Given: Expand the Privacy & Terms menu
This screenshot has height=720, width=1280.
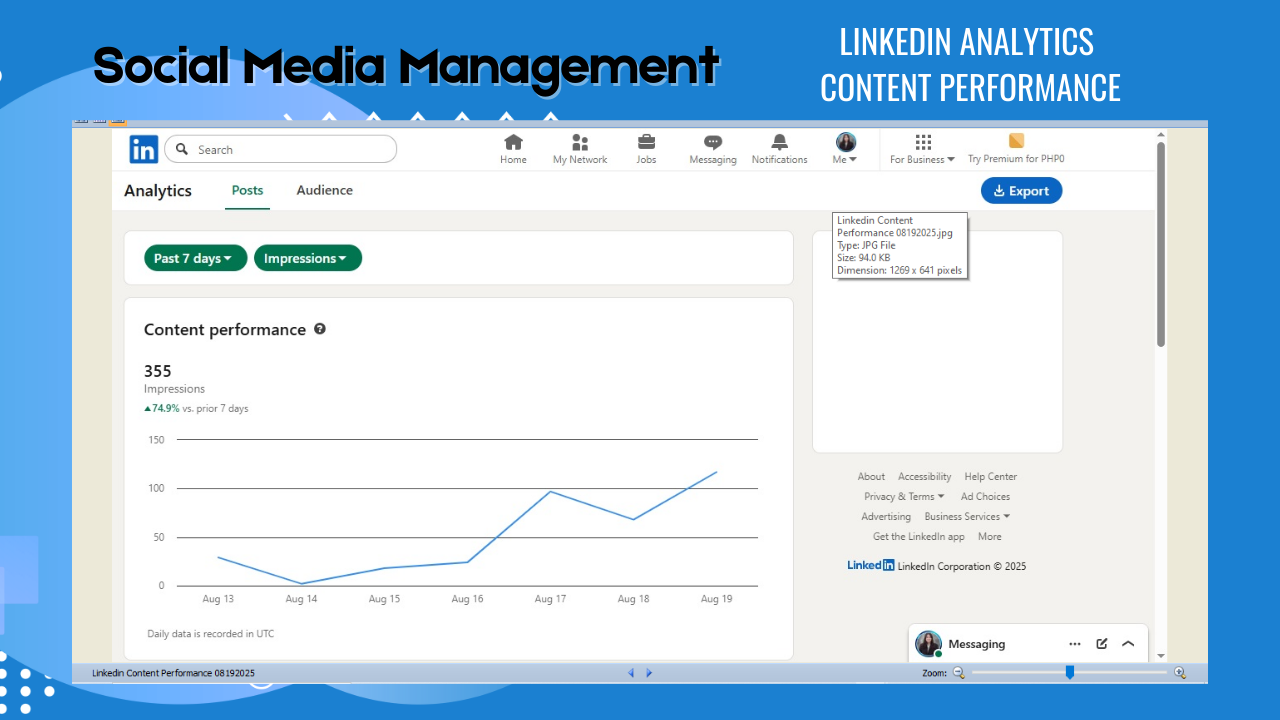Looking at the screenshot, I should (905, 497).
